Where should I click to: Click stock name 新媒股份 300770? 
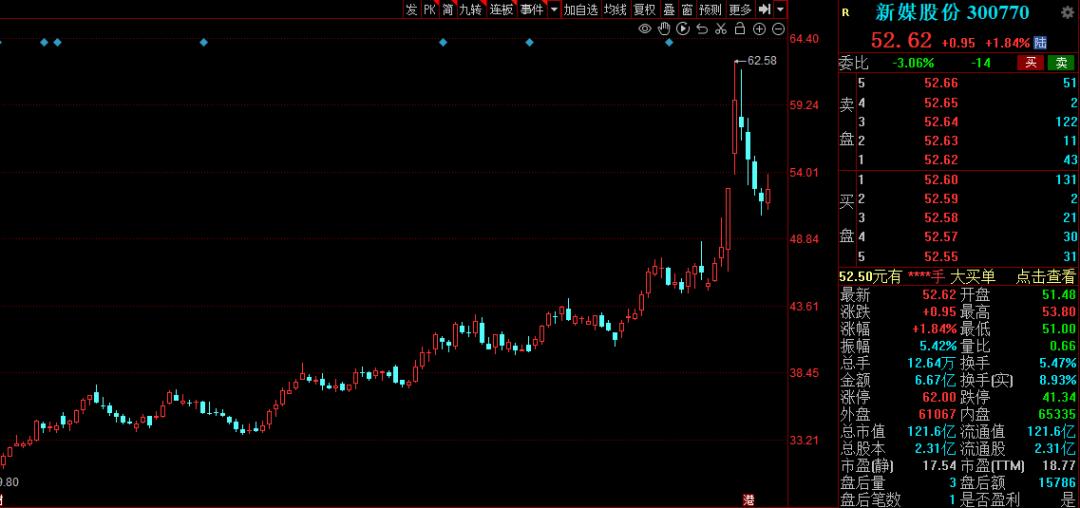(953, 12)
